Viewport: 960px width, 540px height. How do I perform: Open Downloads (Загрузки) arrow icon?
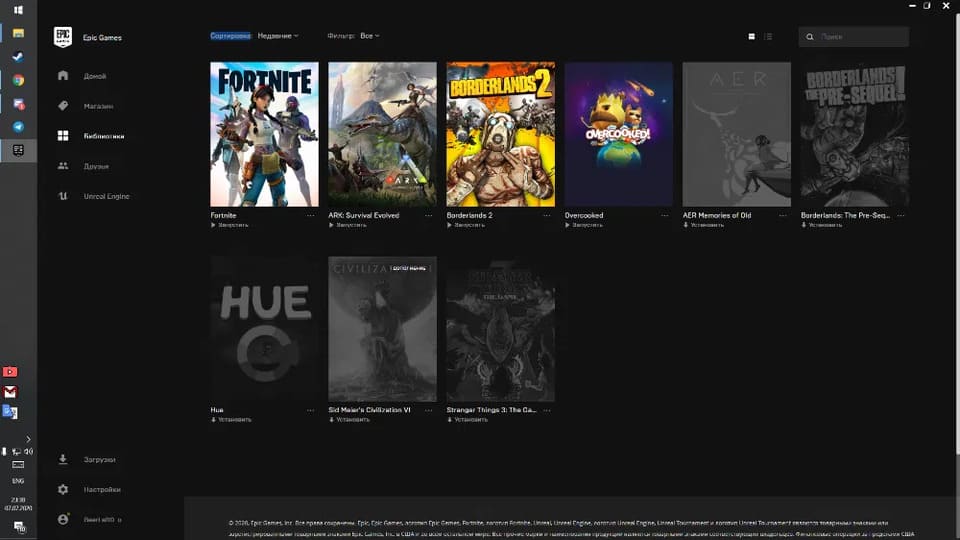coord(63,460)
